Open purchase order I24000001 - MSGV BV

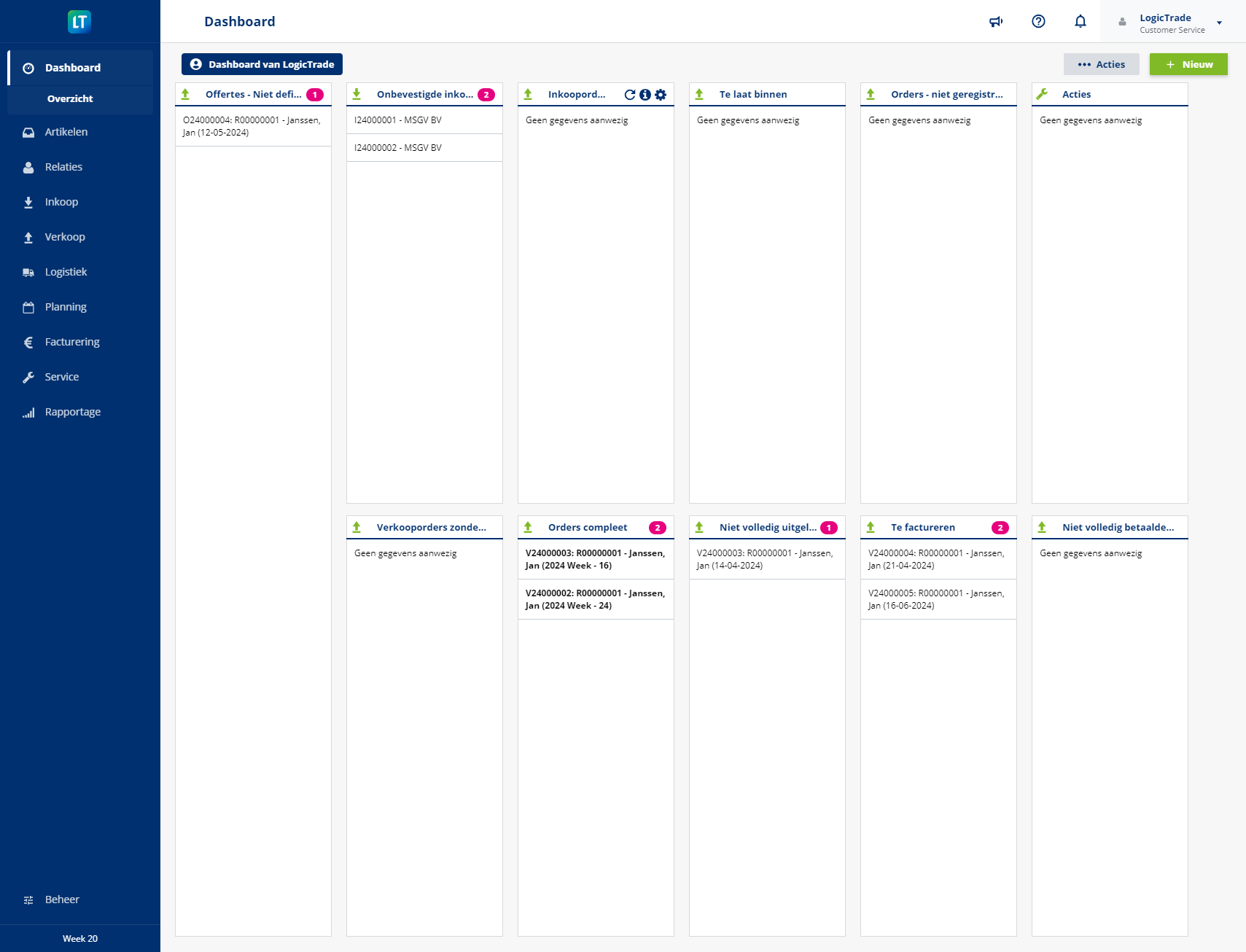point(424,120)
